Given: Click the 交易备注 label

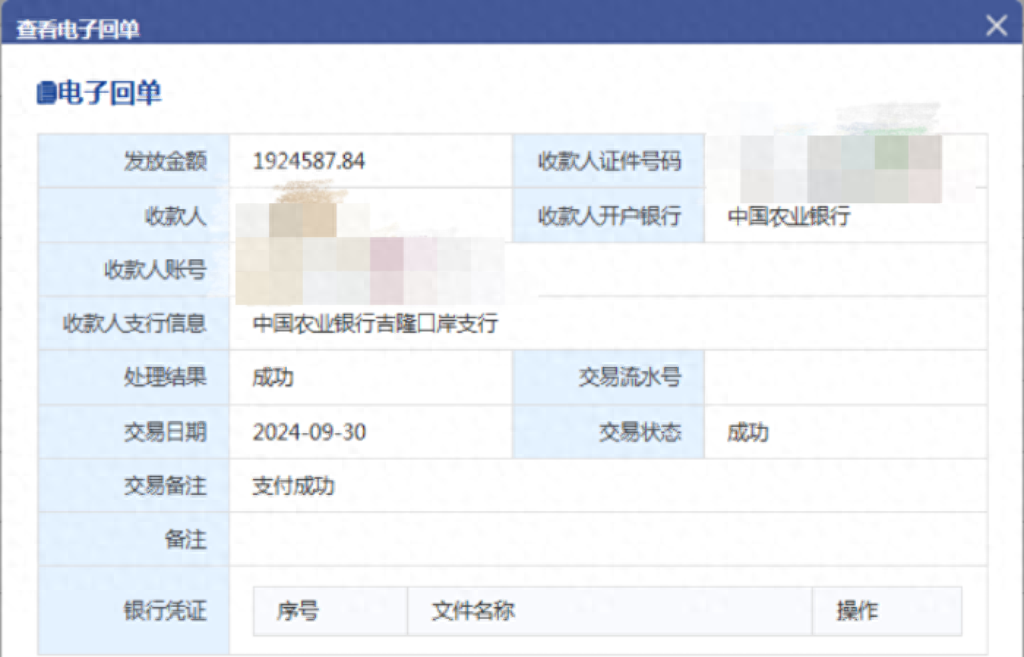Looking at the screenshot, I should click(165, 485).
